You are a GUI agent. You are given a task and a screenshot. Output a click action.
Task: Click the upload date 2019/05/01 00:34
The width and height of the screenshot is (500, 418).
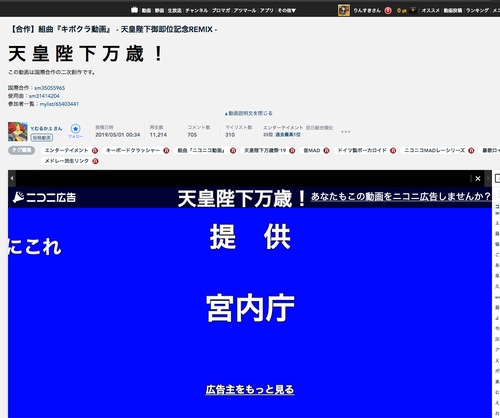tap(118, 135)
